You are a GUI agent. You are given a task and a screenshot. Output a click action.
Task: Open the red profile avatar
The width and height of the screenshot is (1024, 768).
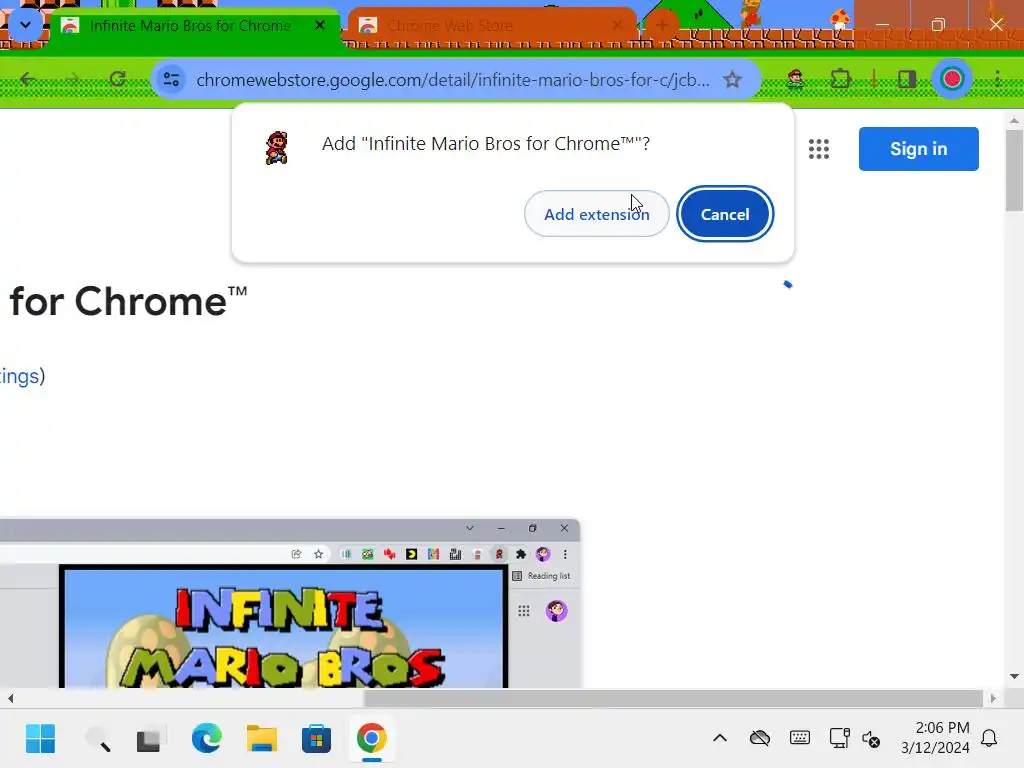(x=952, y=80)
